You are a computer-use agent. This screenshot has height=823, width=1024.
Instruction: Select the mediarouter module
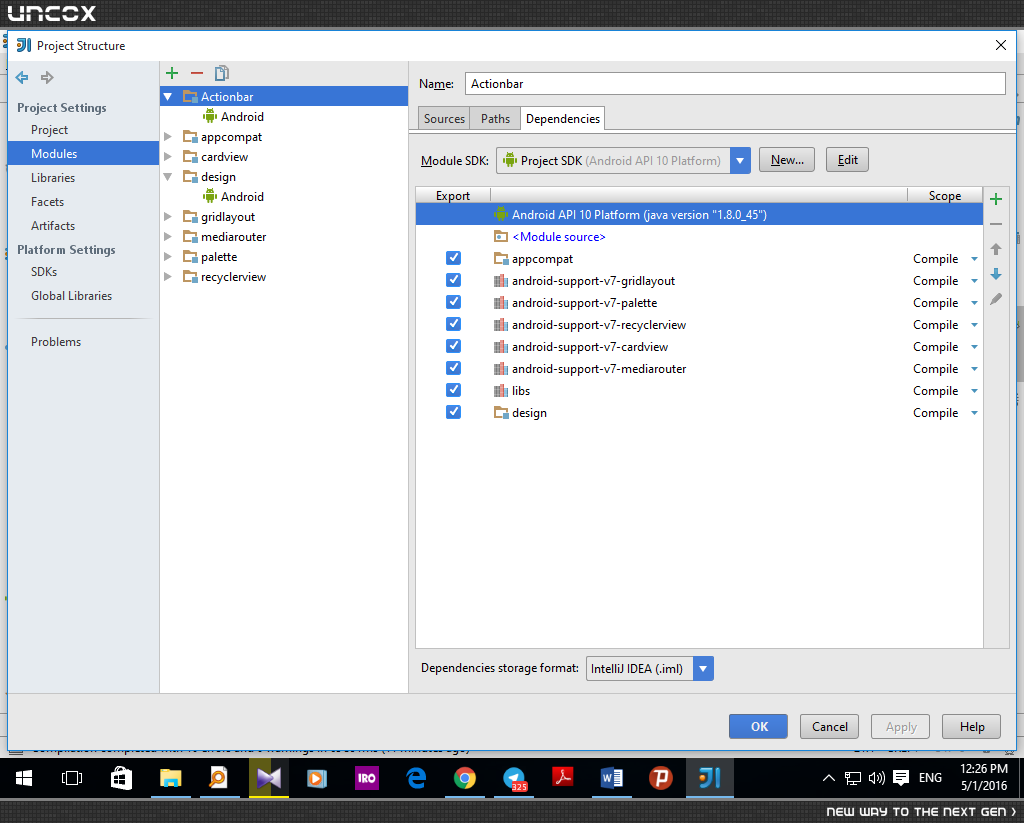(x=233, y=237)
